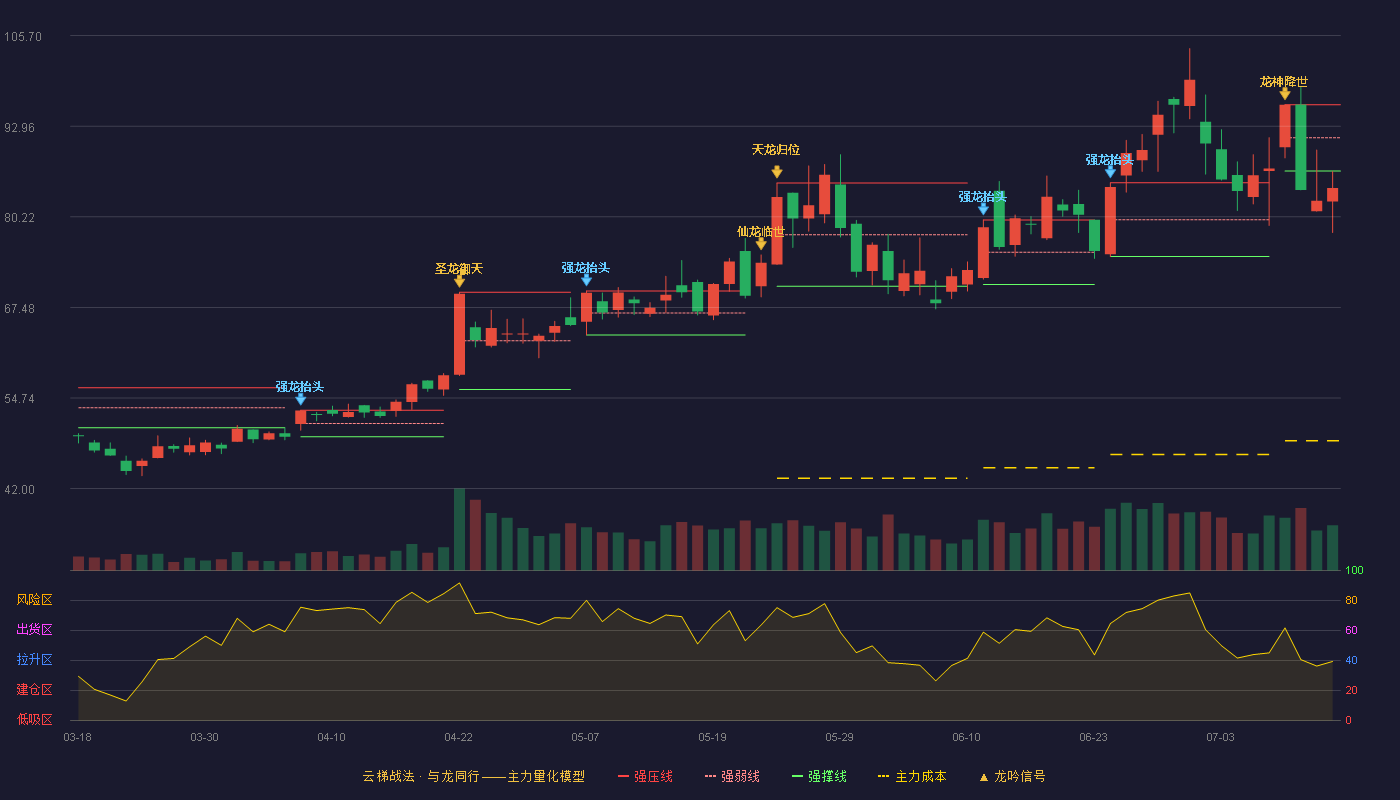Click the 03-18 date label
Screen dimensions: 1400x800
(78, 737)
